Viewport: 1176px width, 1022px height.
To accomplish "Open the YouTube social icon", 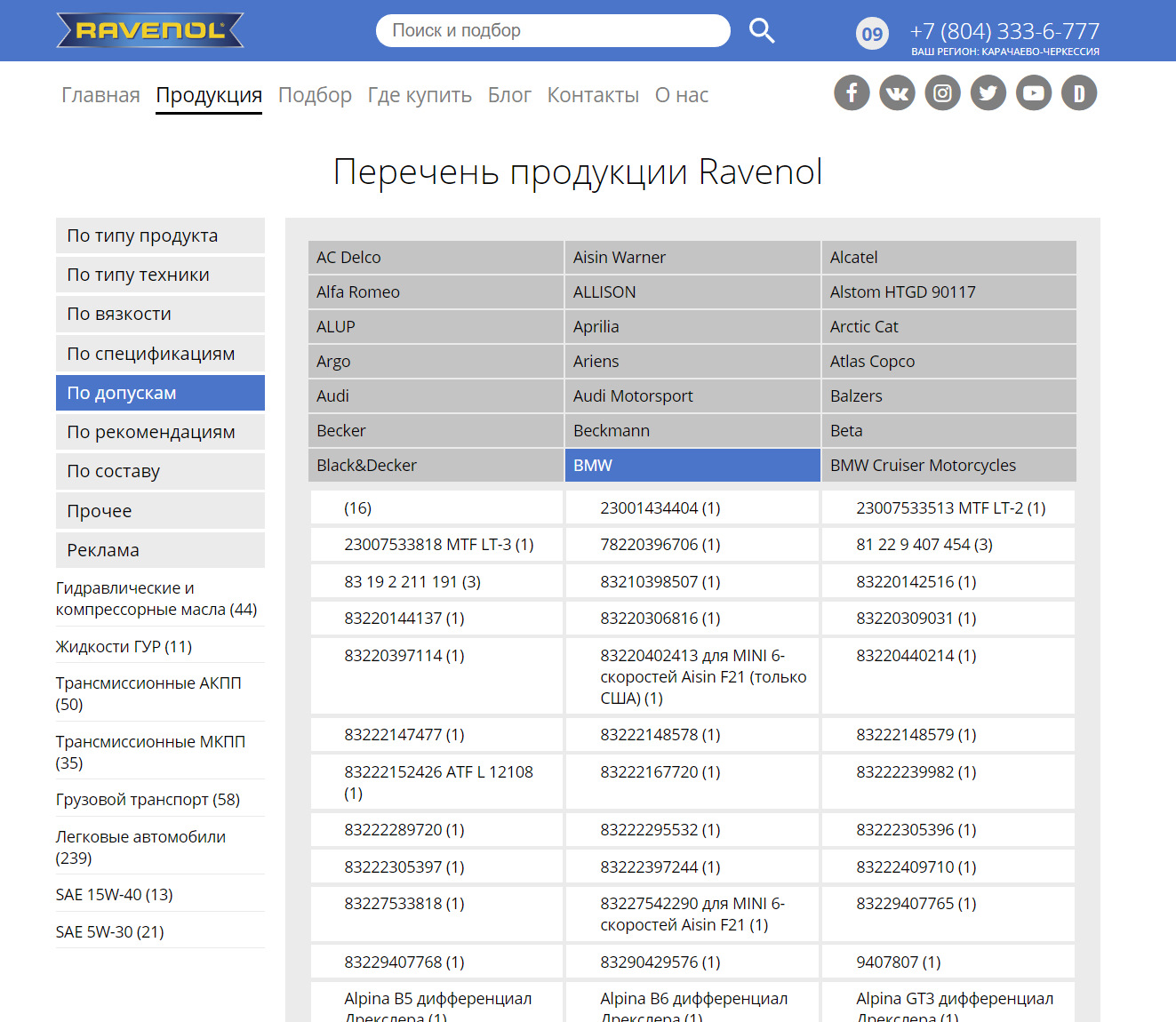I will click(1033, 92).
